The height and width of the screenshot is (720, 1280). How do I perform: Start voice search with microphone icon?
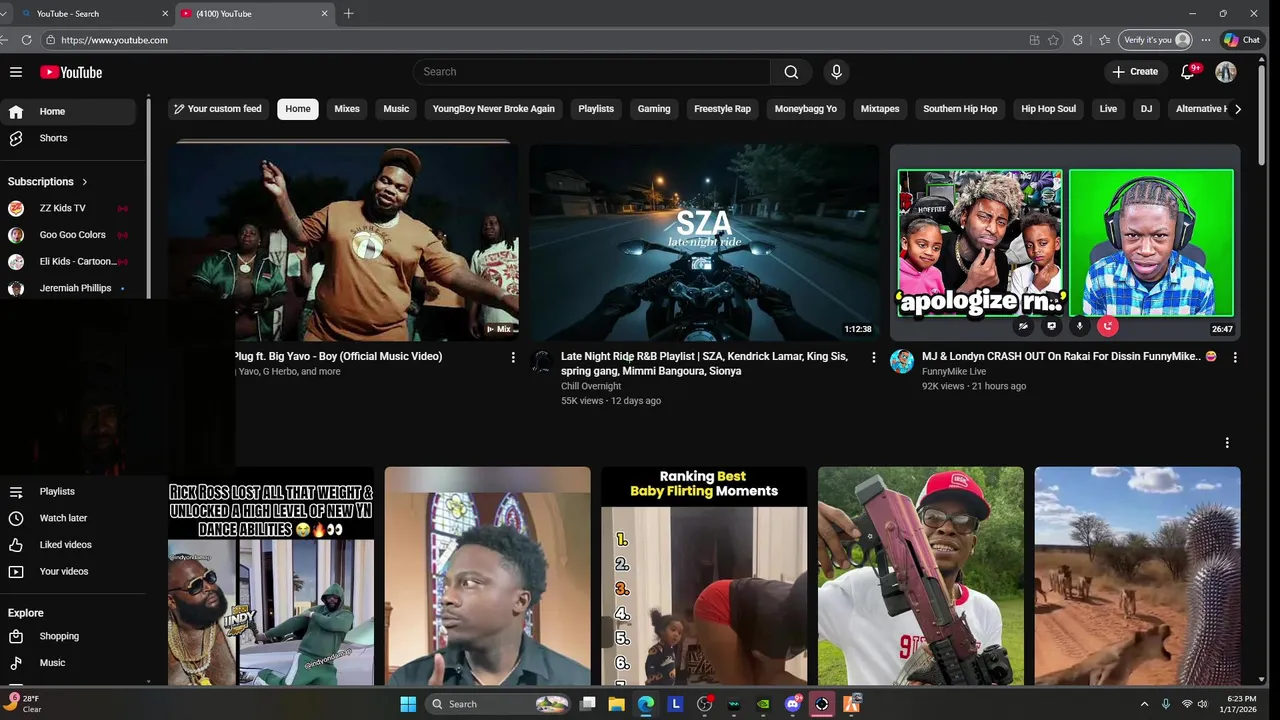click(x=837, y=72)
